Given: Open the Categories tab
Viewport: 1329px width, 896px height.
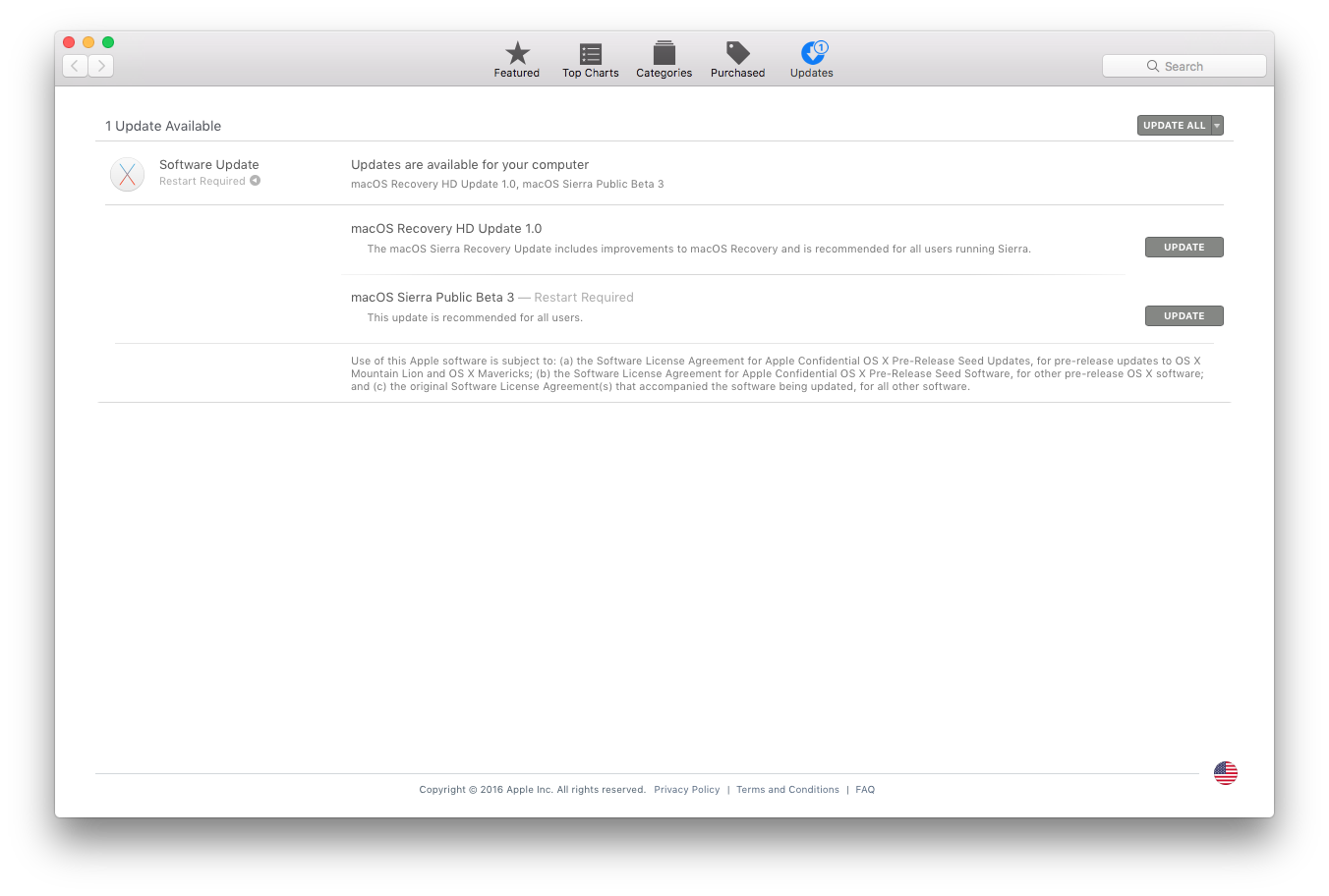Looking at the screenshot, I should tap(664, 60).
